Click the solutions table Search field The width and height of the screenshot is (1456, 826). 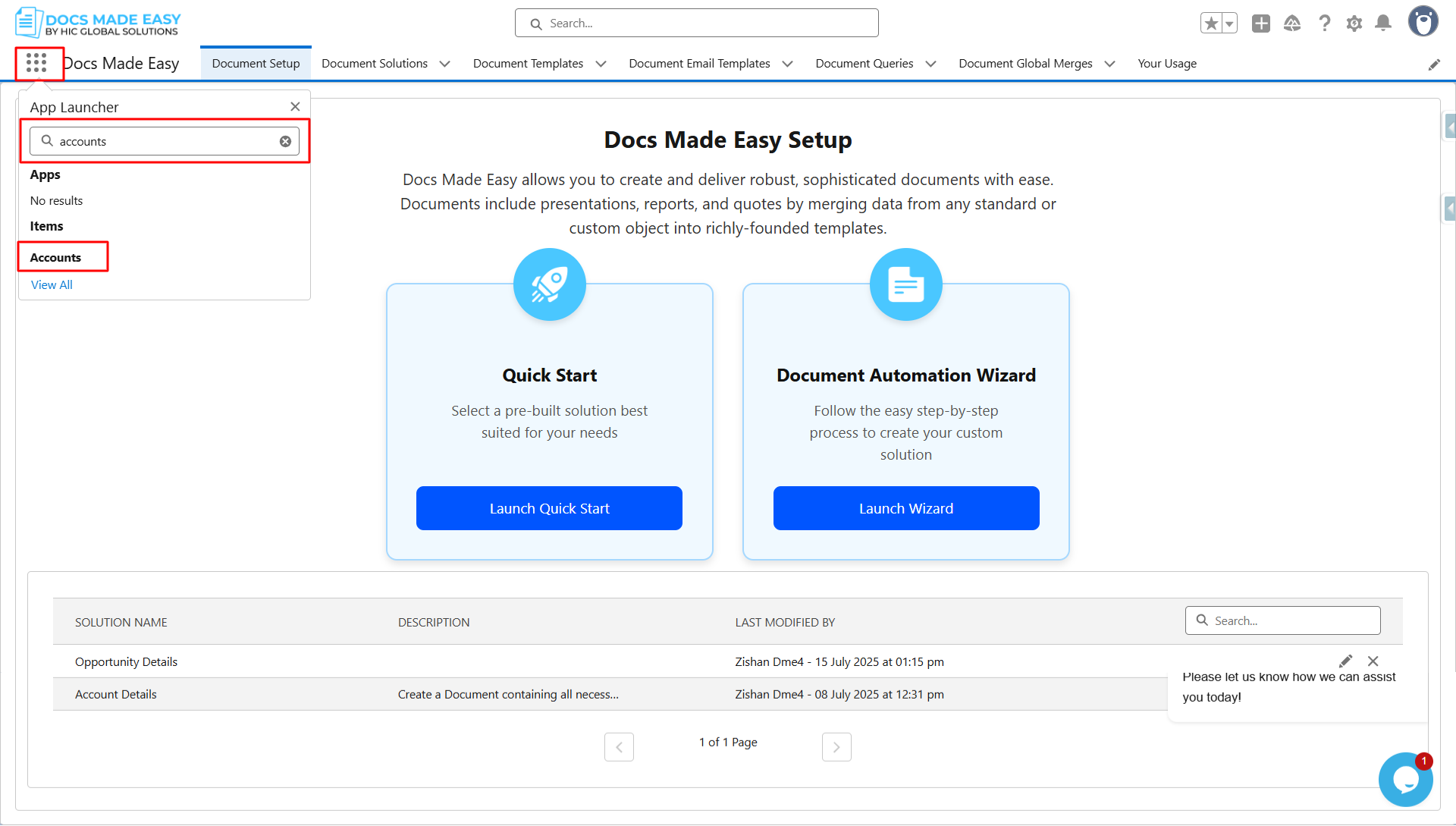pos(1282,620)
